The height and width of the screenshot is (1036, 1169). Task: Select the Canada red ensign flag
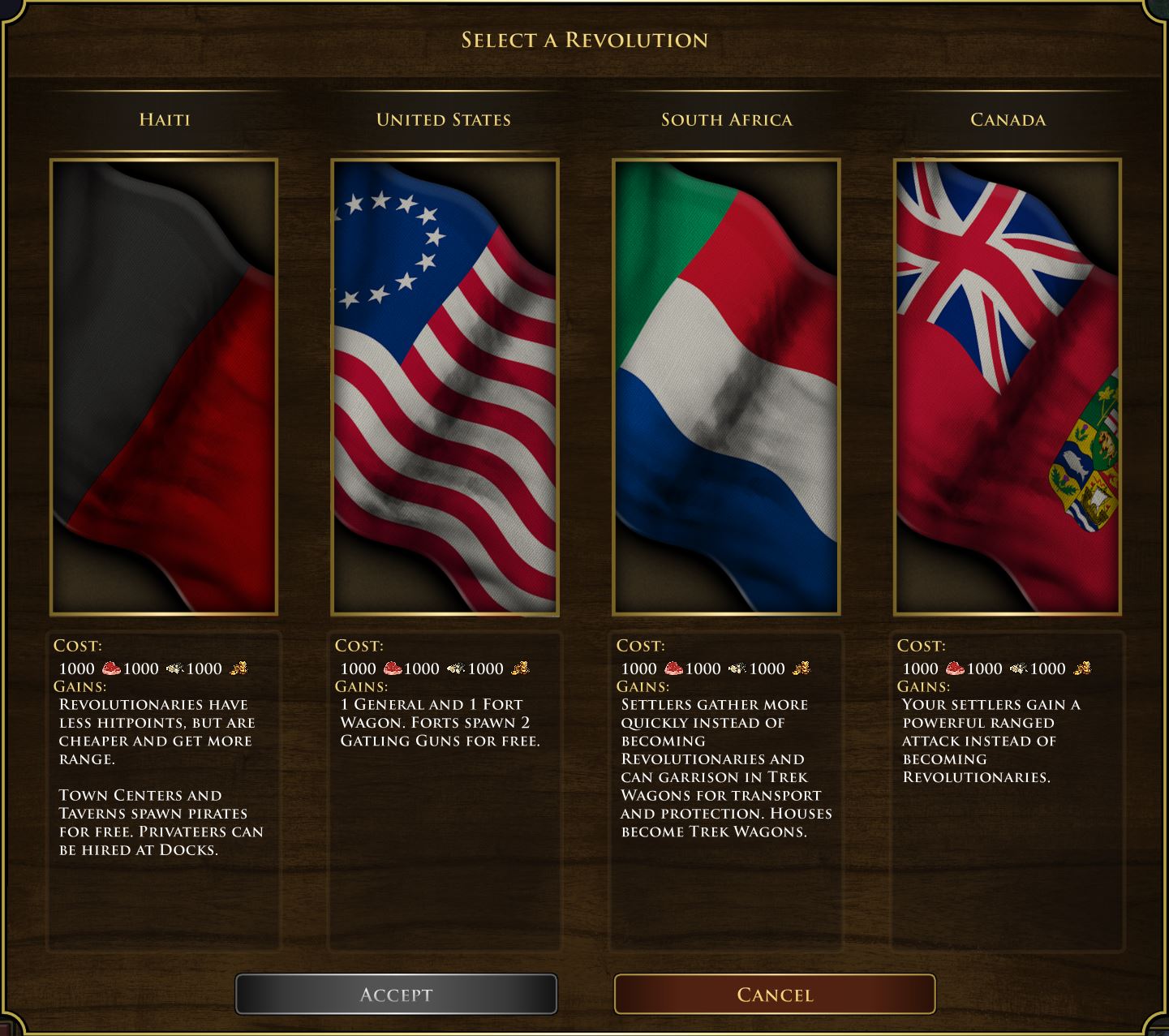tap(1008, 387)
